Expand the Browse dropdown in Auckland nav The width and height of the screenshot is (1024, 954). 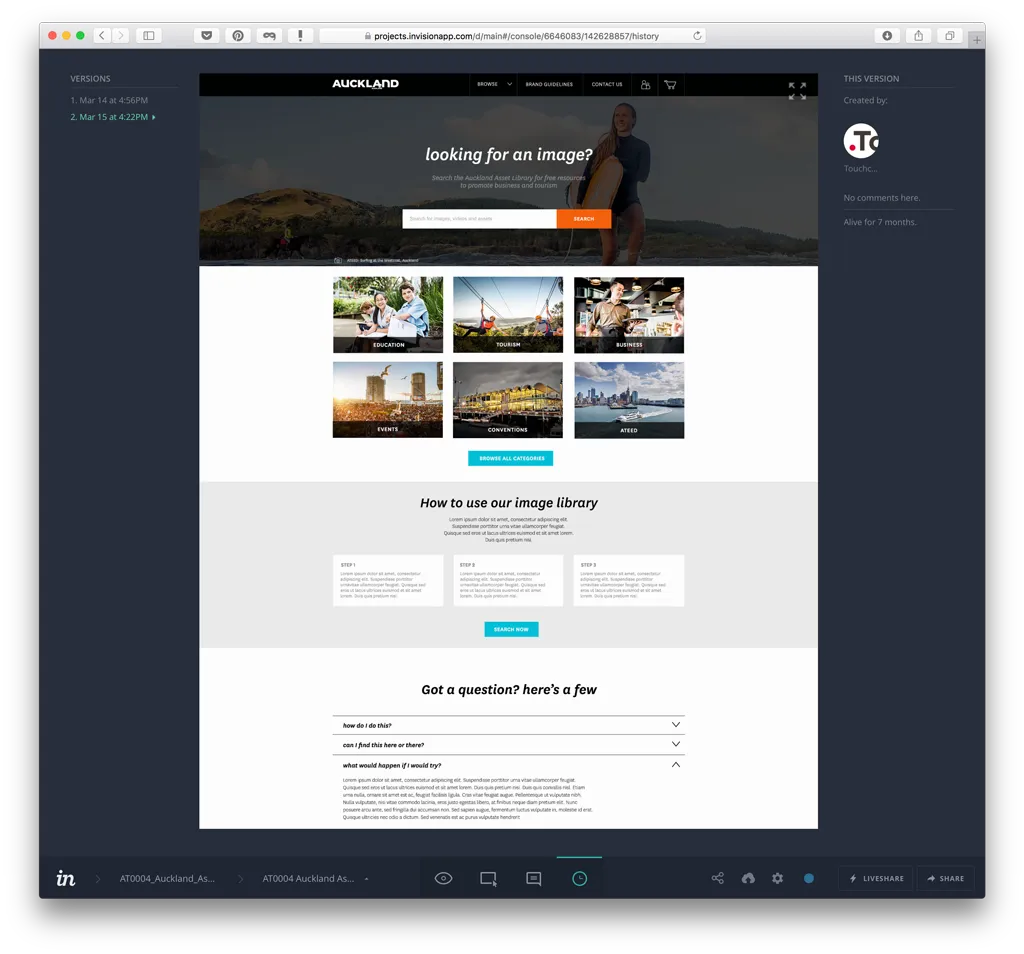(x=494, y=84)
